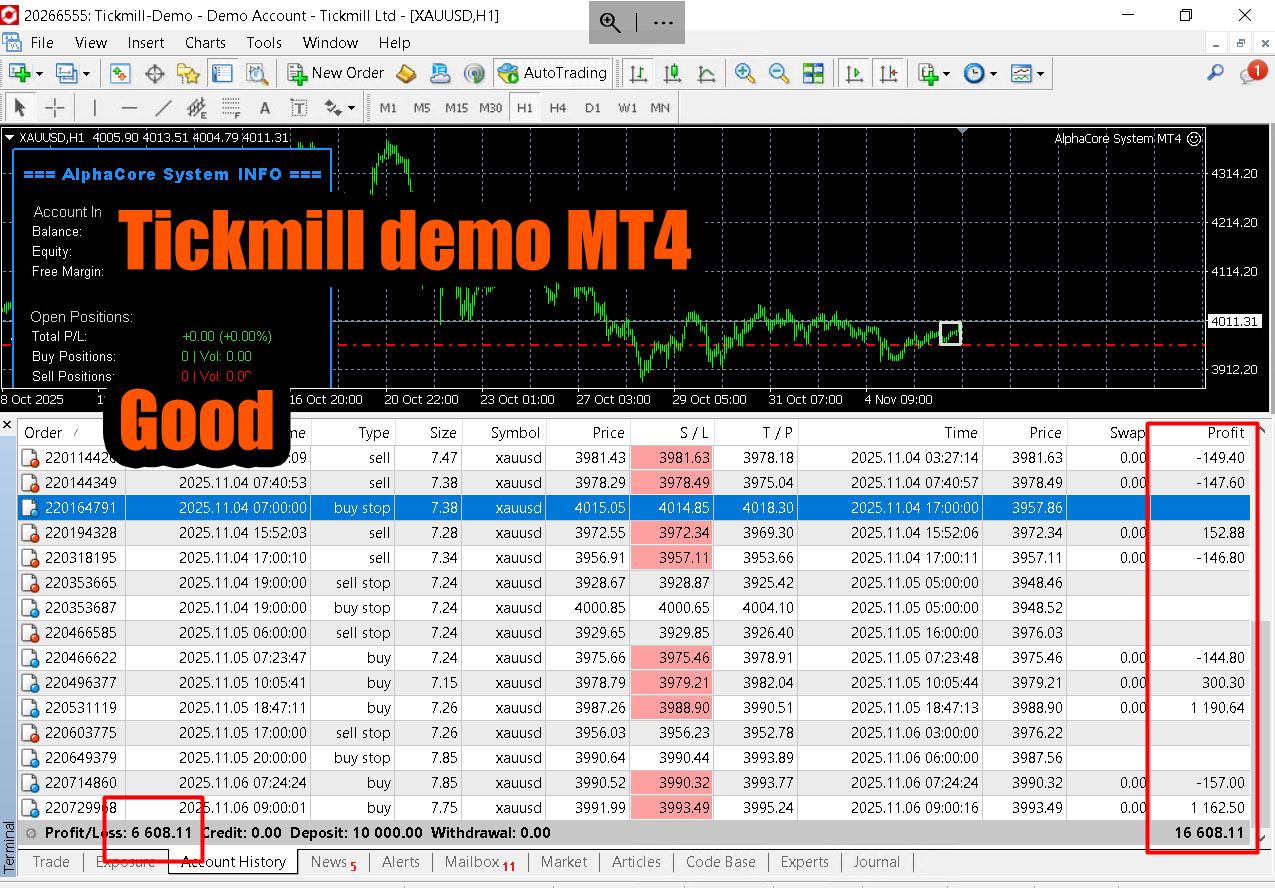
Task: Toggle the Market Watch window icon
Action: [x=120, y=73]
